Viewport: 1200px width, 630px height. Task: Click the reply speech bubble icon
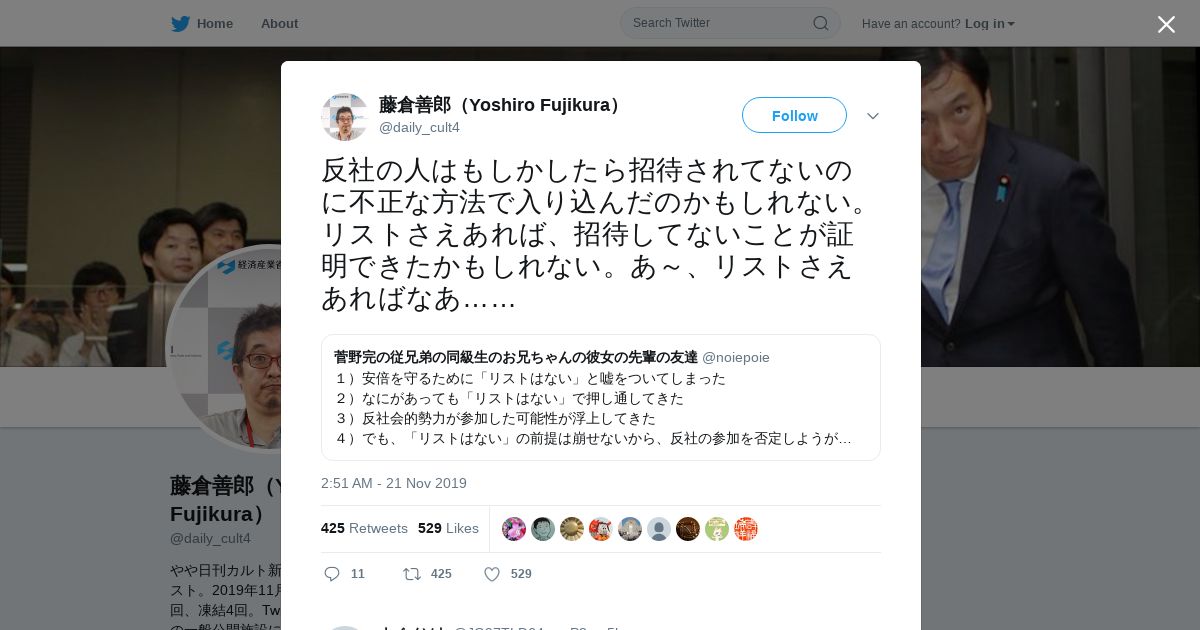tap(333, 574)
